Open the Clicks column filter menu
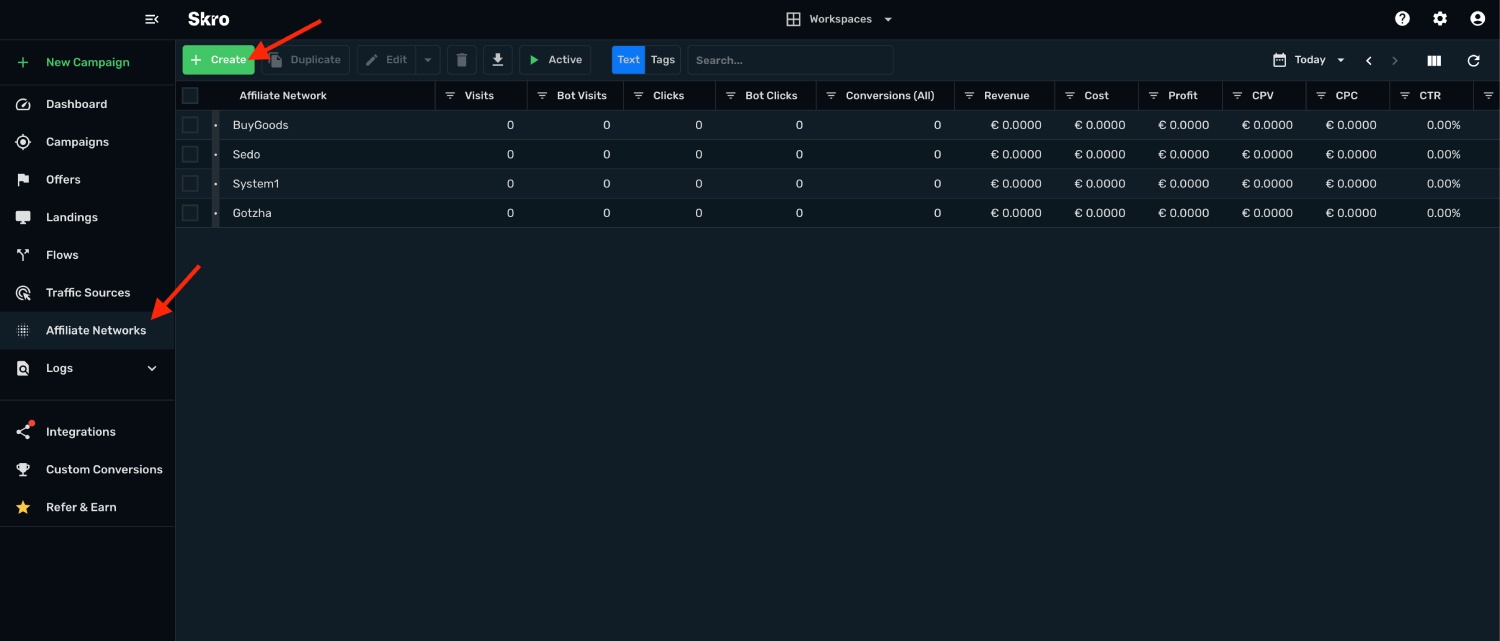Screen dimensions: 1500x641 pyautogui.click(x=638, y=96)
